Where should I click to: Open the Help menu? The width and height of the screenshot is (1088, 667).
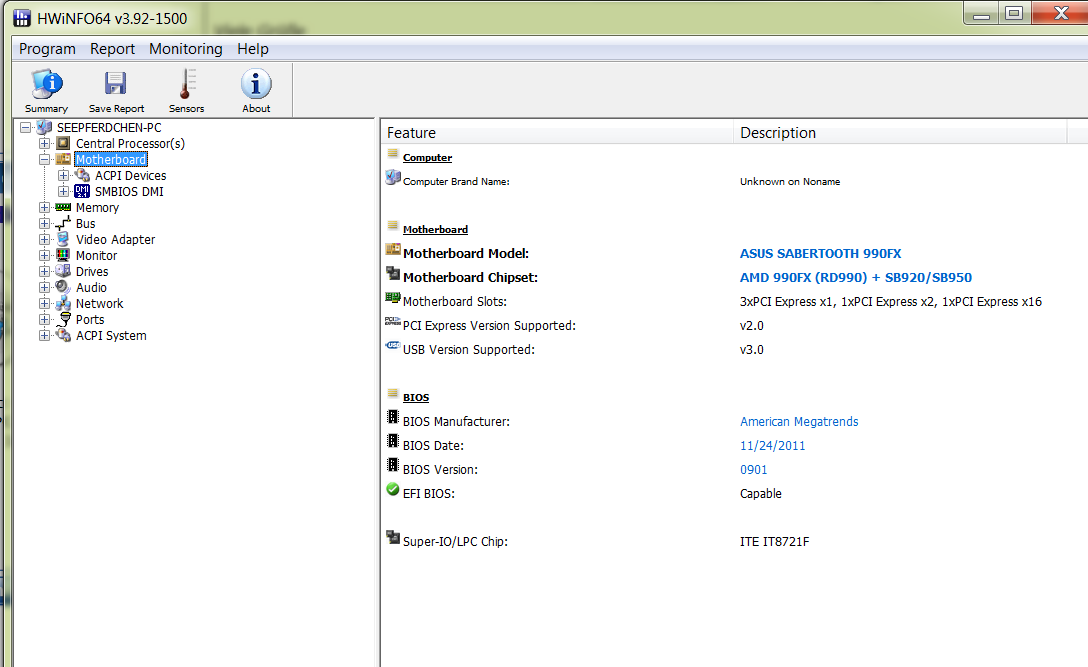pyautogui.click(x=253, y=49)
